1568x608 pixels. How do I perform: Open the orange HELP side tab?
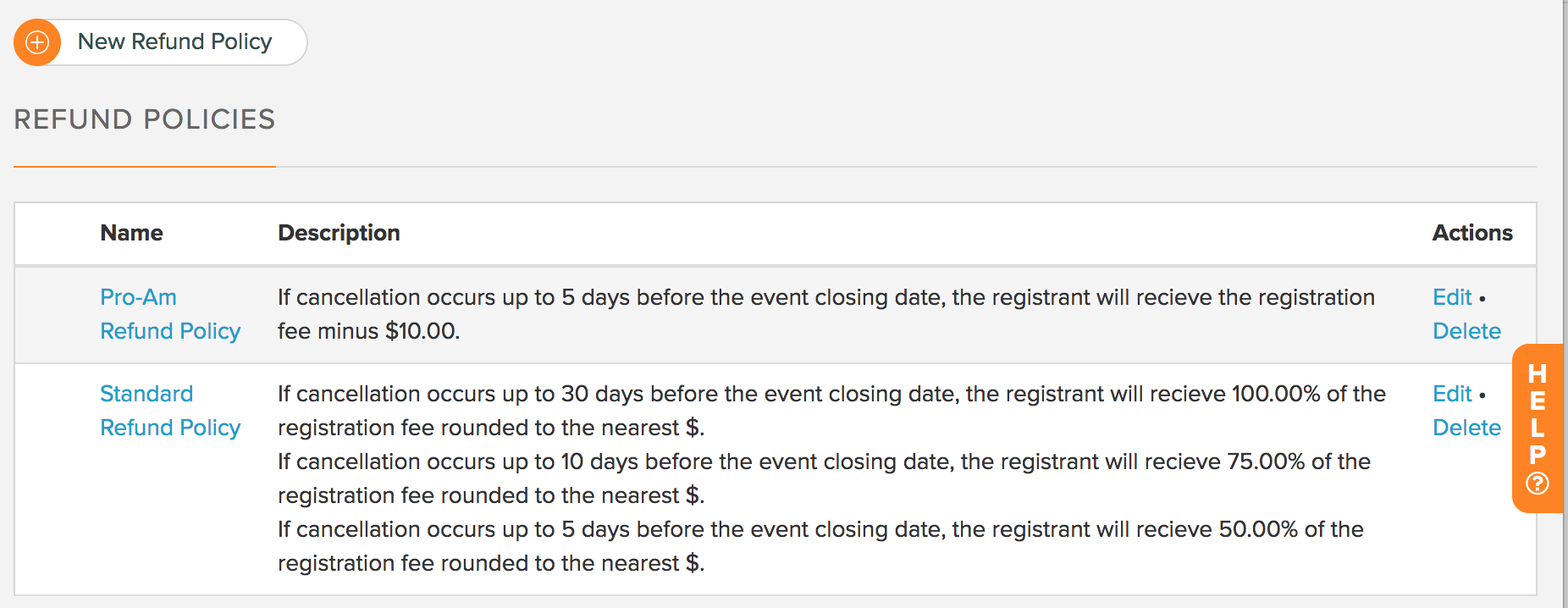1538,428
